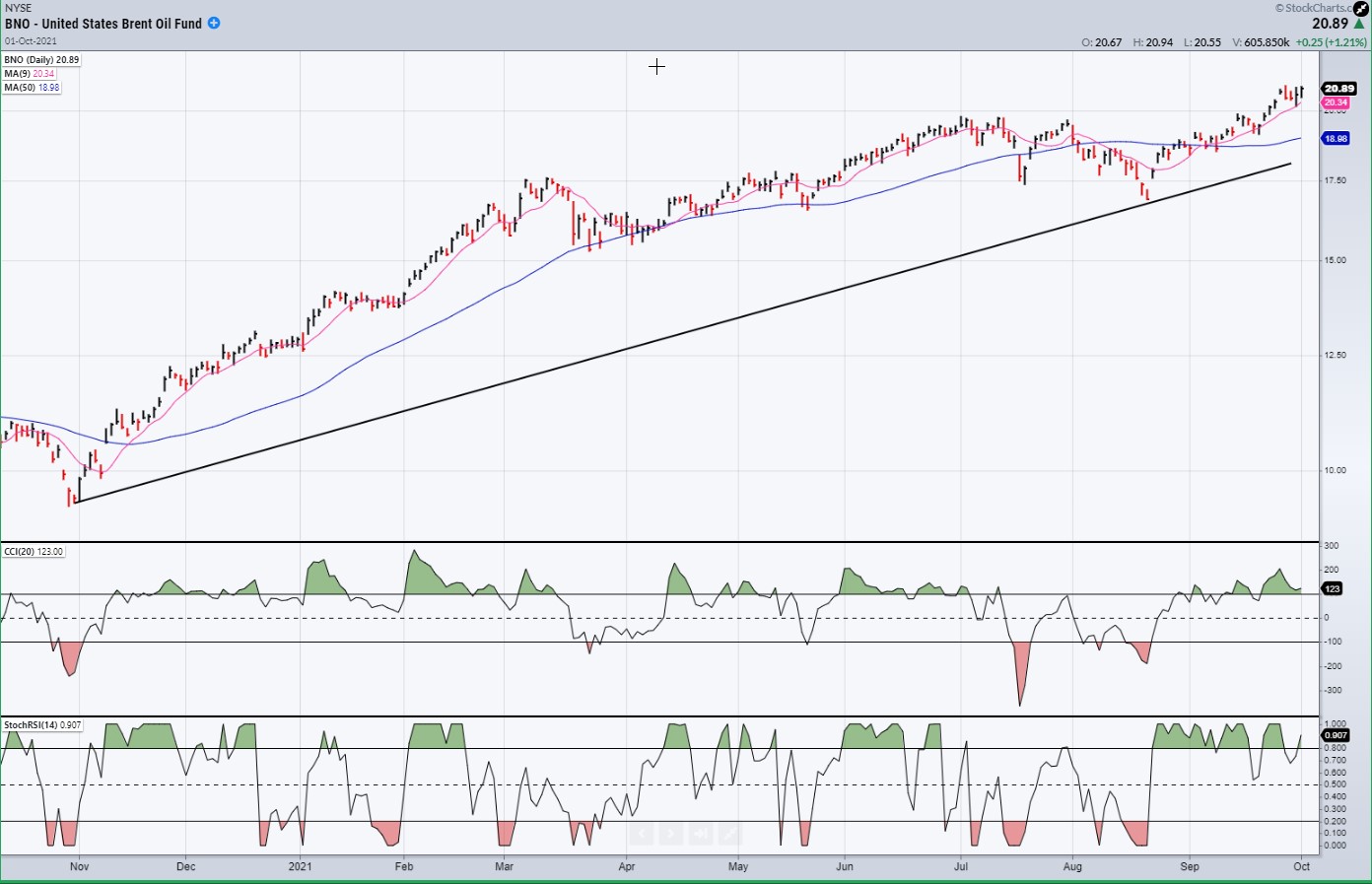Click the BNO - United States Brent Oil Fund title
The image size is (1372, 884).
tap(103, 24)
